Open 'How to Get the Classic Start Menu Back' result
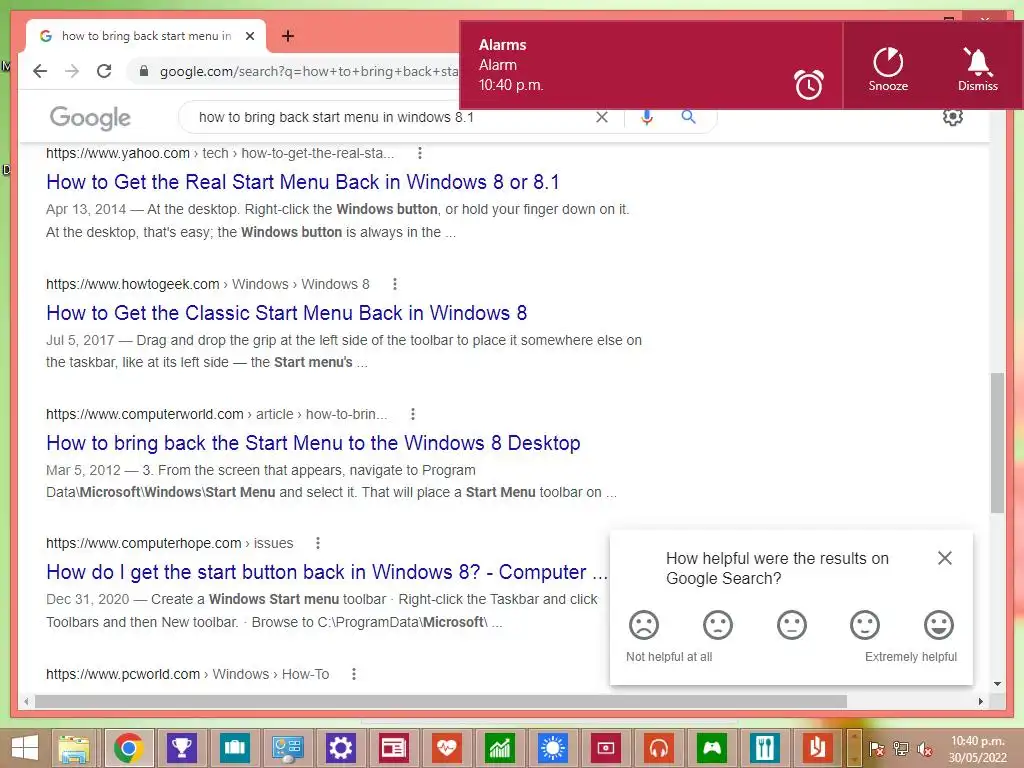 click(x=286, y=313)
